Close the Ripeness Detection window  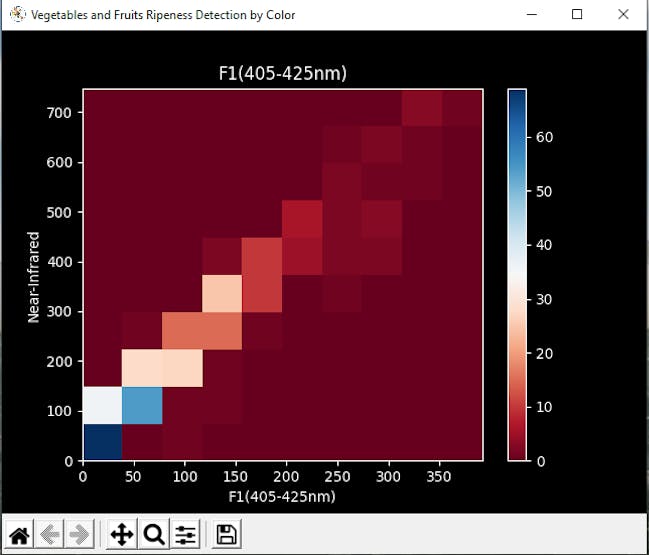tap(623, 14)
